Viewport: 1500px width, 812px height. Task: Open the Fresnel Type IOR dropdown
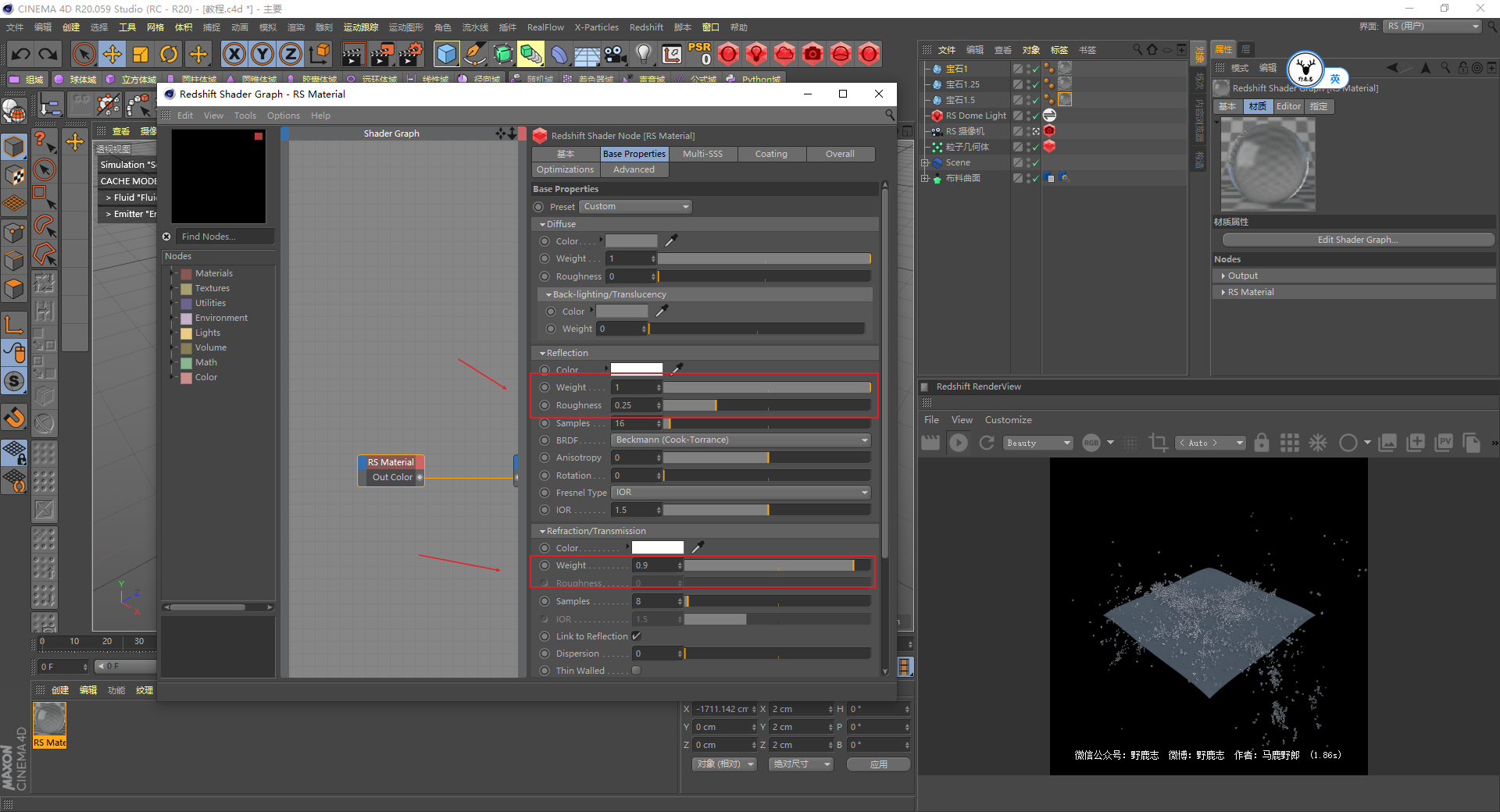[740, 493]
